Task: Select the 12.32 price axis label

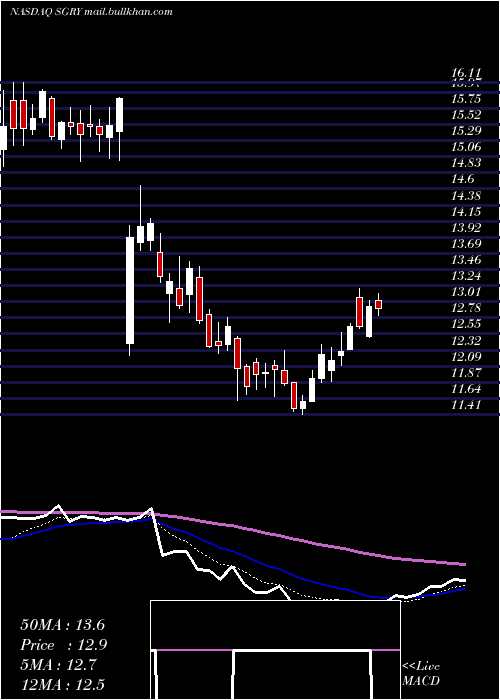Action: 466,341
